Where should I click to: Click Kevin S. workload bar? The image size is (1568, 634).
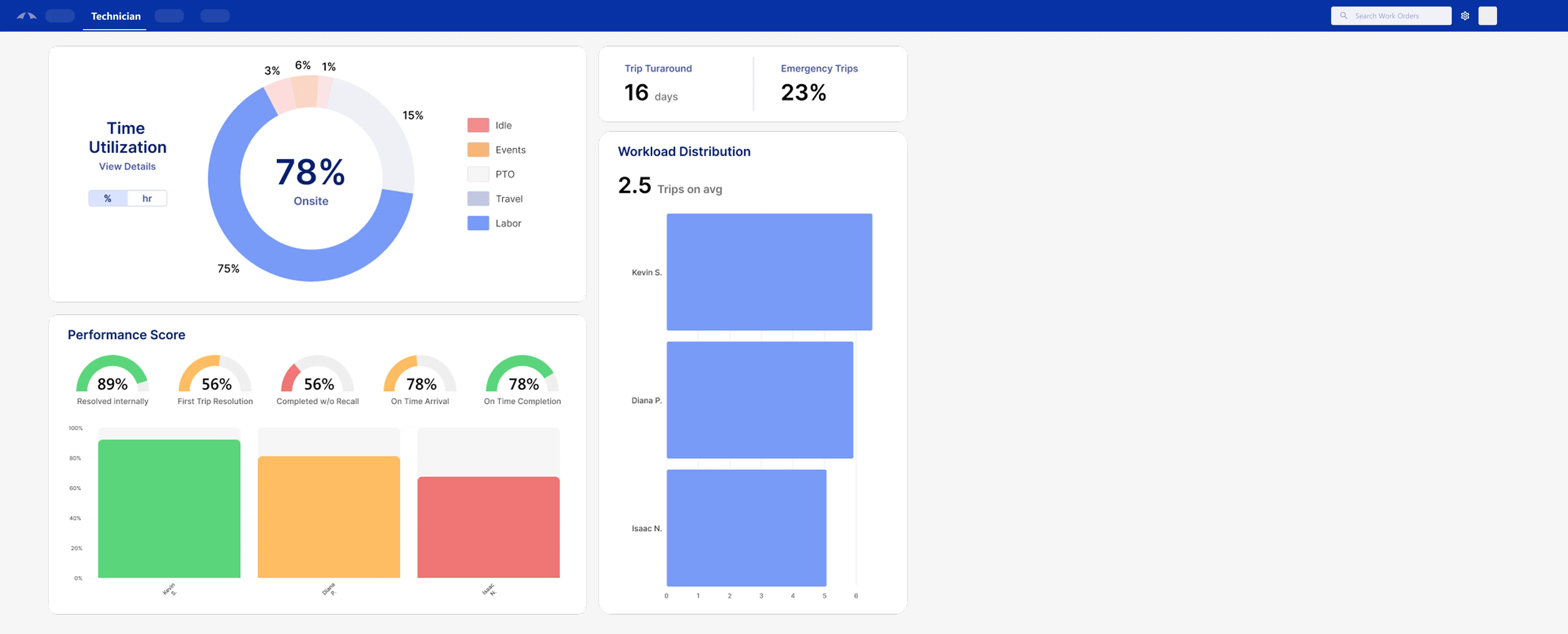(769, 272)
